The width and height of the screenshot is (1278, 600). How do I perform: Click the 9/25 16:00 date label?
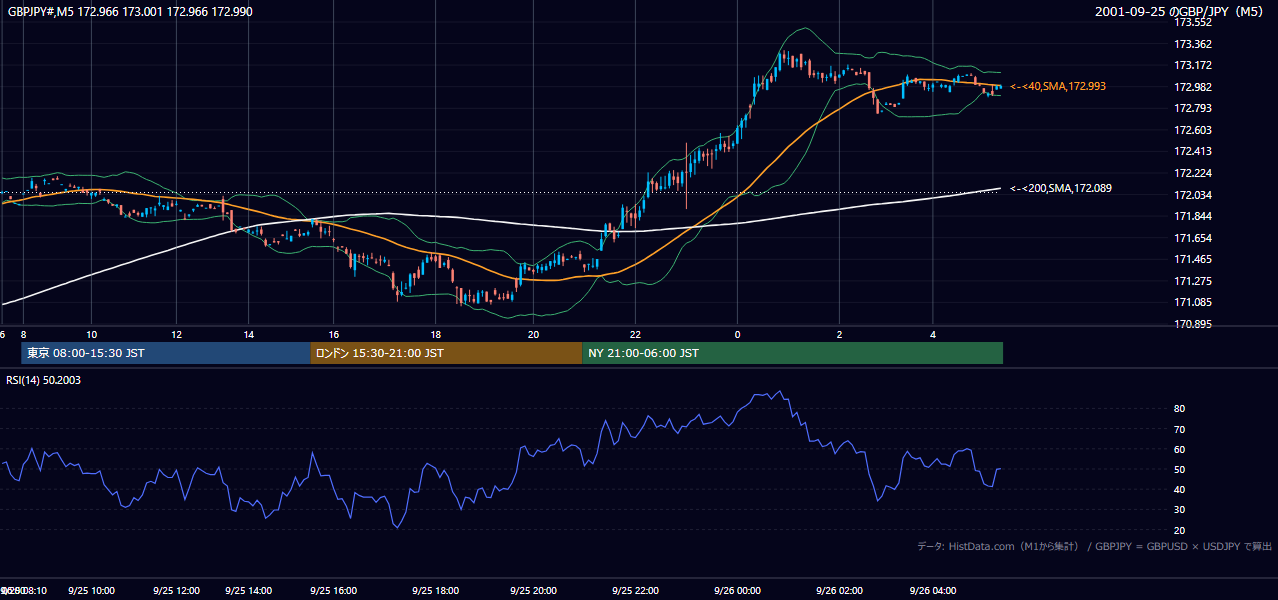point(335,591)
